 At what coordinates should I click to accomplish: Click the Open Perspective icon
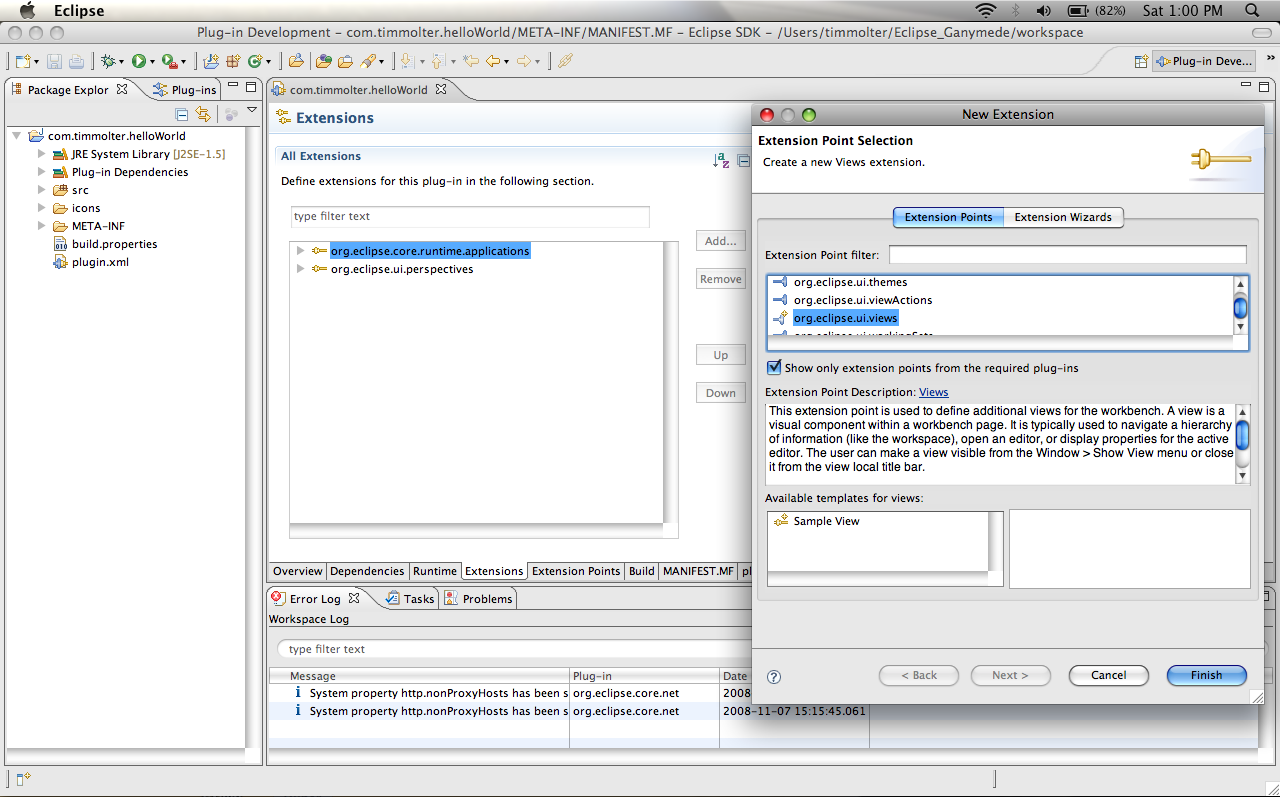pyautogui.click(x=1141, y=61)
